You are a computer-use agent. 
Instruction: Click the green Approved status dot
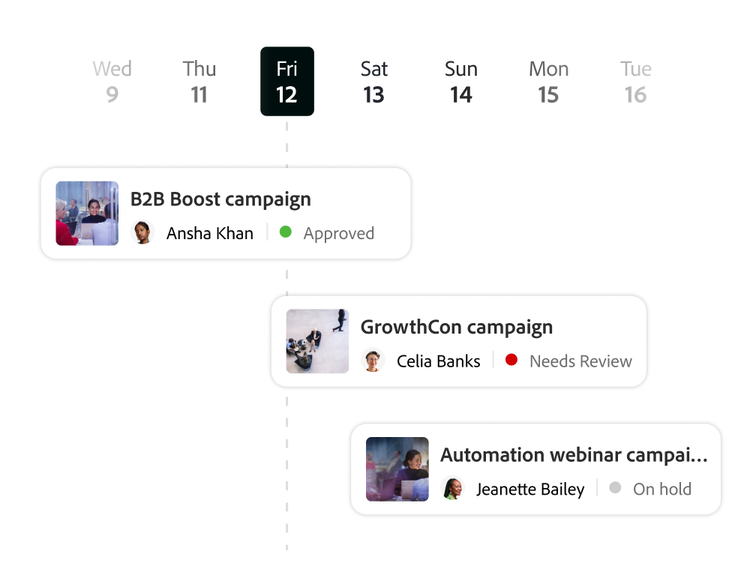[286, 232]
